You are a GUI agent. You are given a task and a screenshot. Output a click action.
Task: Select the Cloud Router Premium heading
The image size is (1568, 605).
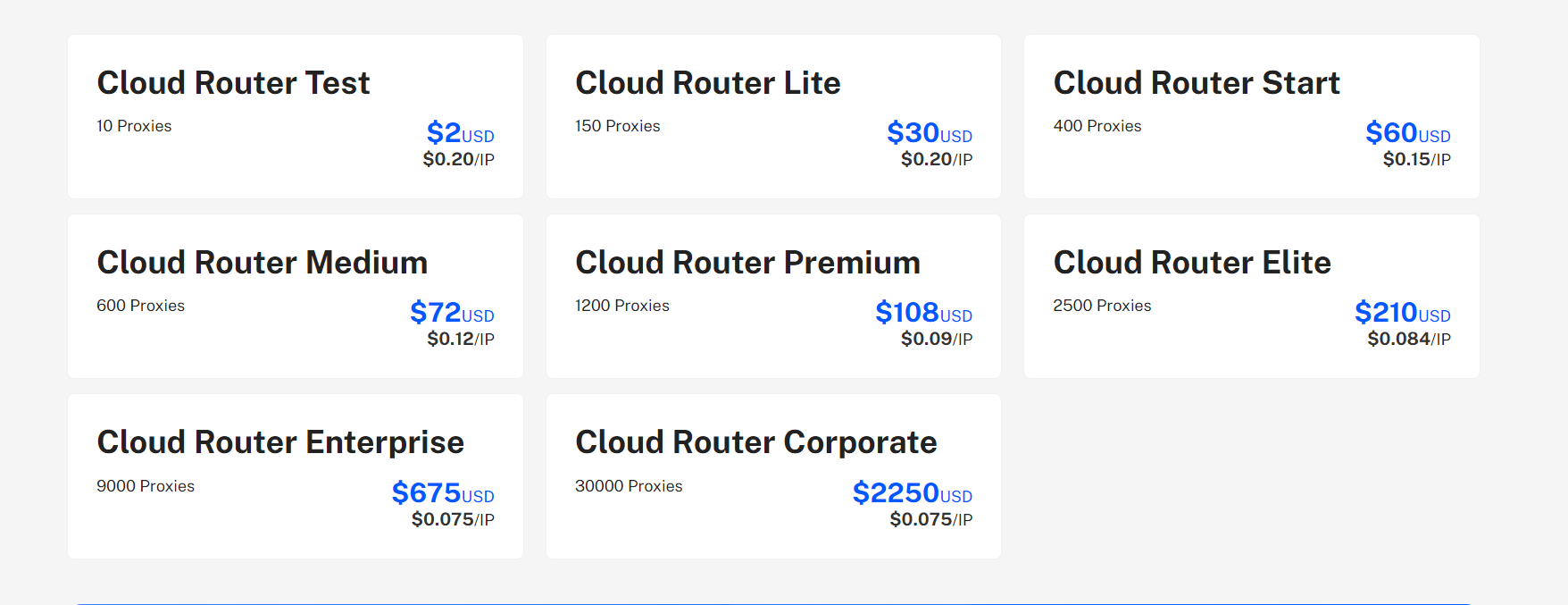[x=747, y=263]
